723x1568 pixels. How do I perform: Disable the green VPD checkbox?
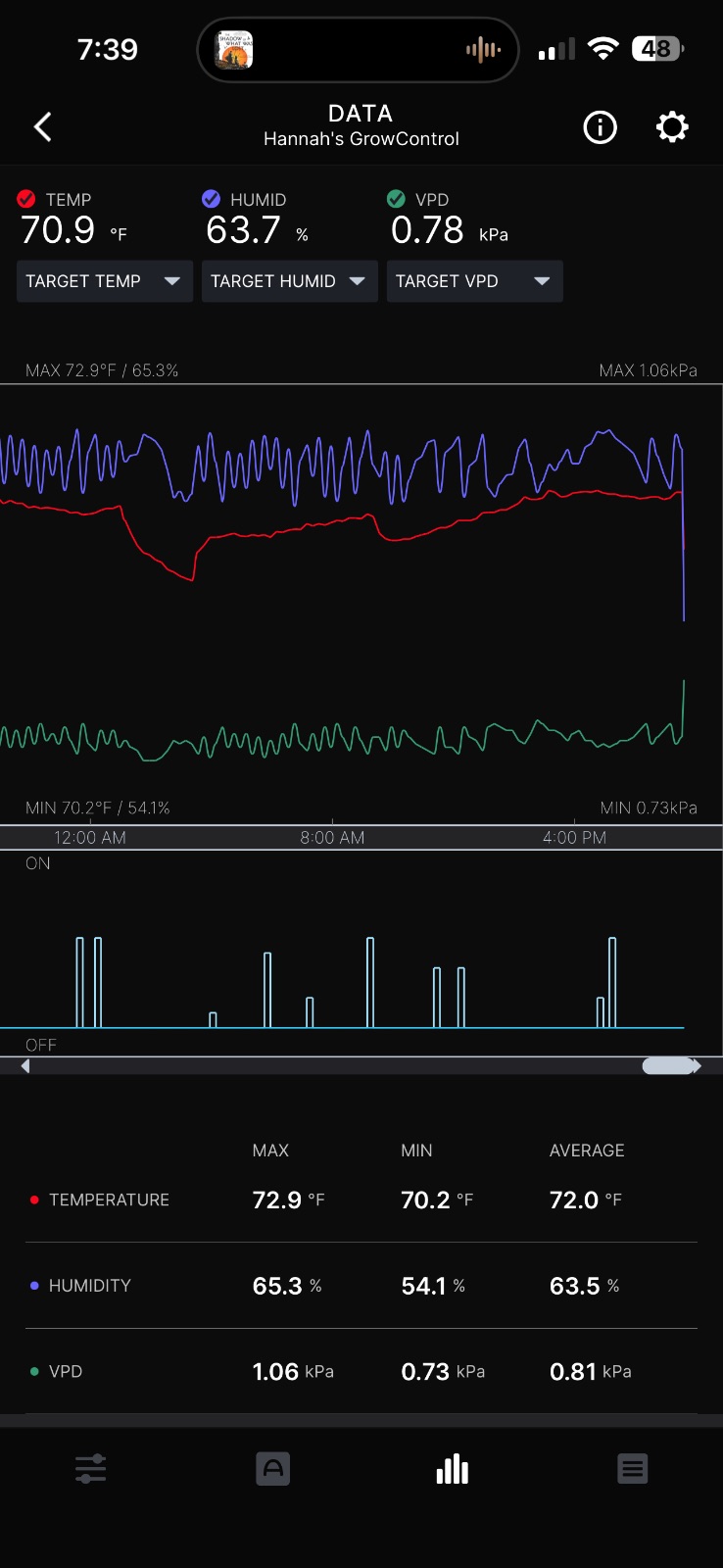pos(396,199)
